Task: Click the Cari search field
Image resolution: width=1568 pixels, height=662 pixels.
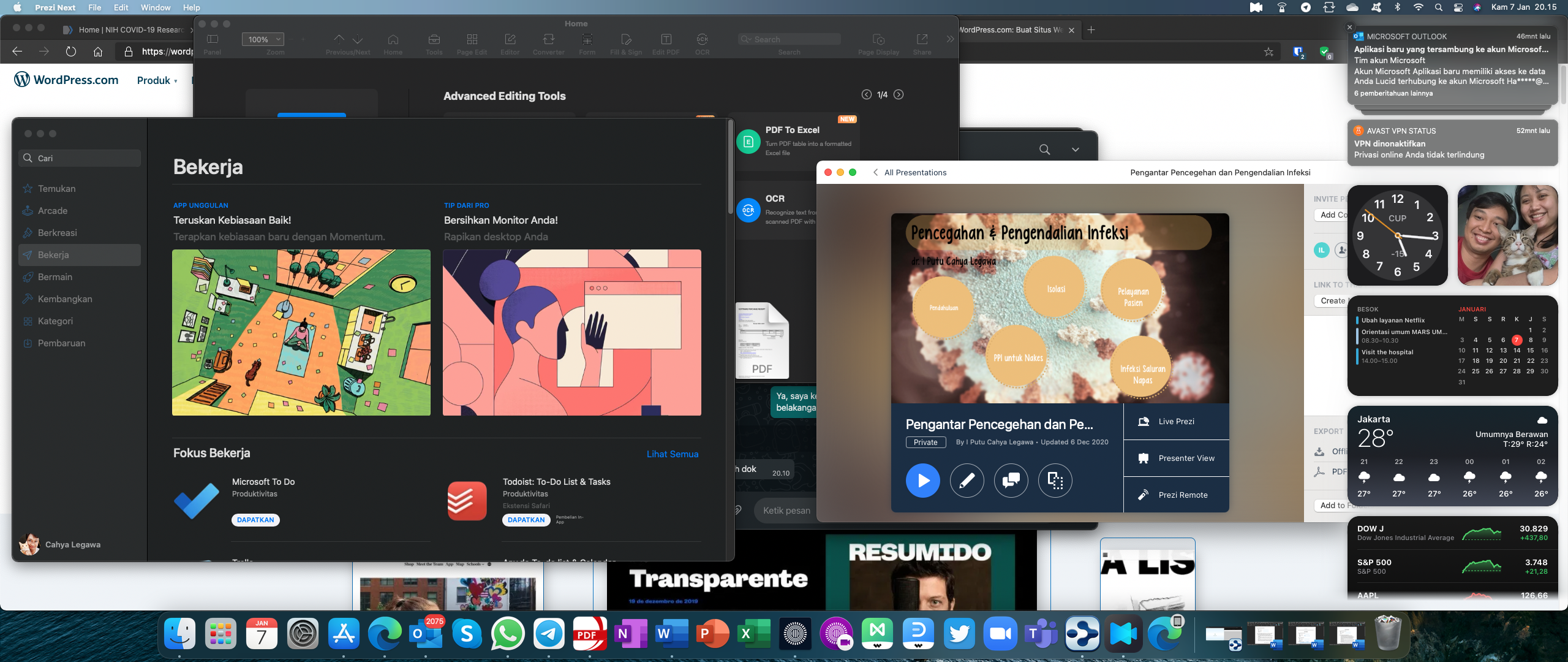Action: pos(80,158)
